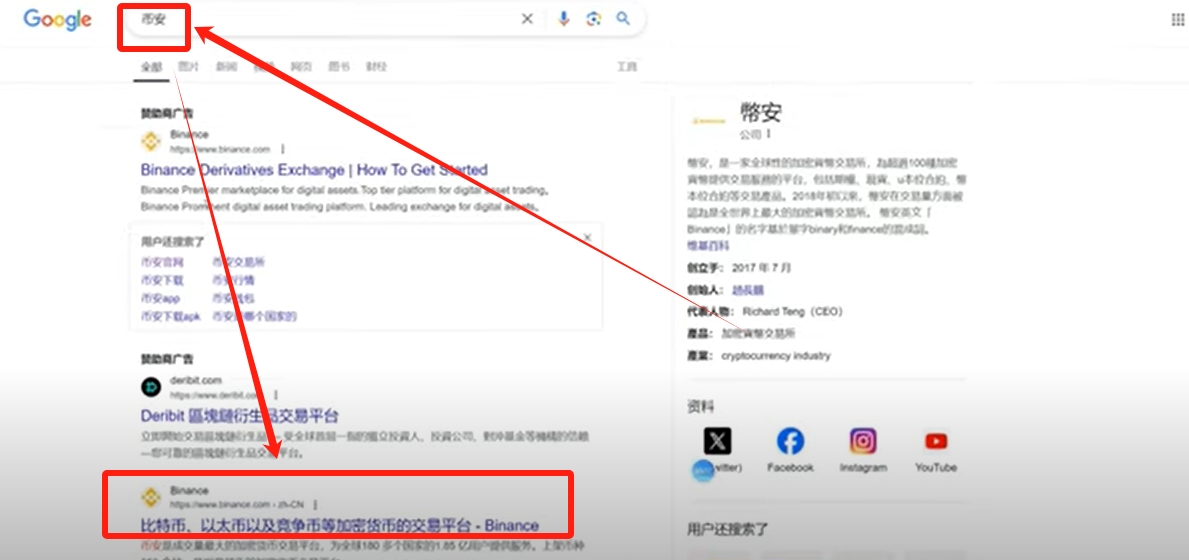Switch to the 图片 tab
This screenshot has width=1189, height=560.
[x=188, y=67]
